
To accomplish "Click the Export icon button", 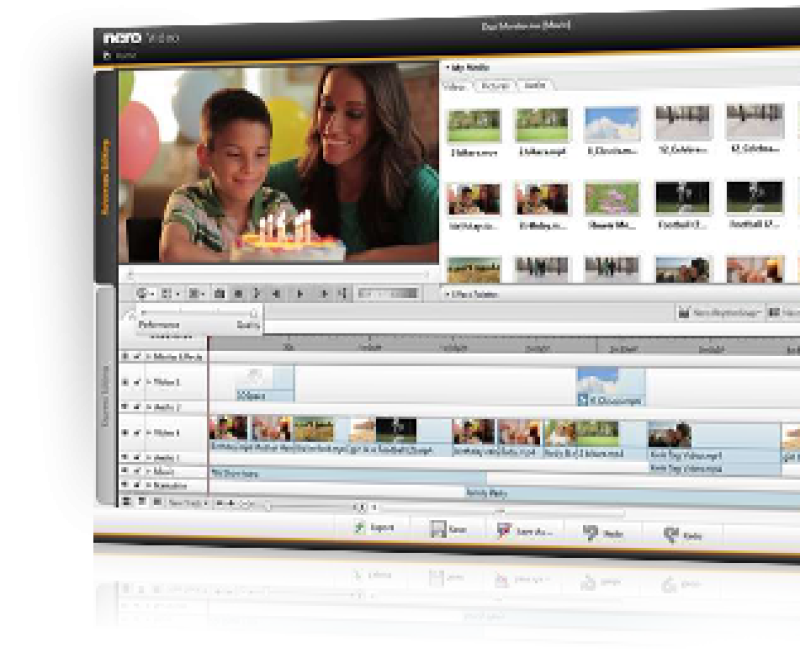I will [357, 528].
